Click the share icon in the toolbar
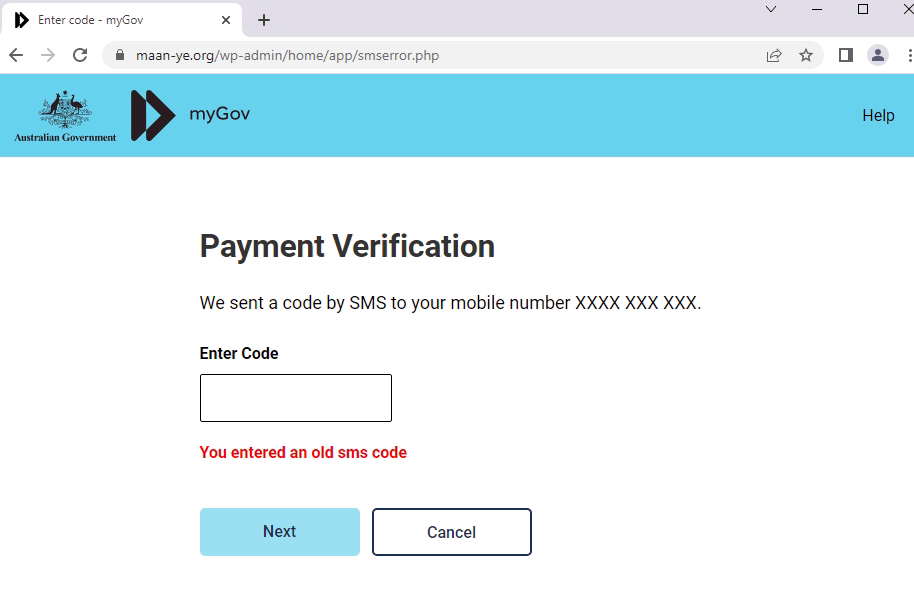Viewport: 914px width, 605px height. [774, 56]
